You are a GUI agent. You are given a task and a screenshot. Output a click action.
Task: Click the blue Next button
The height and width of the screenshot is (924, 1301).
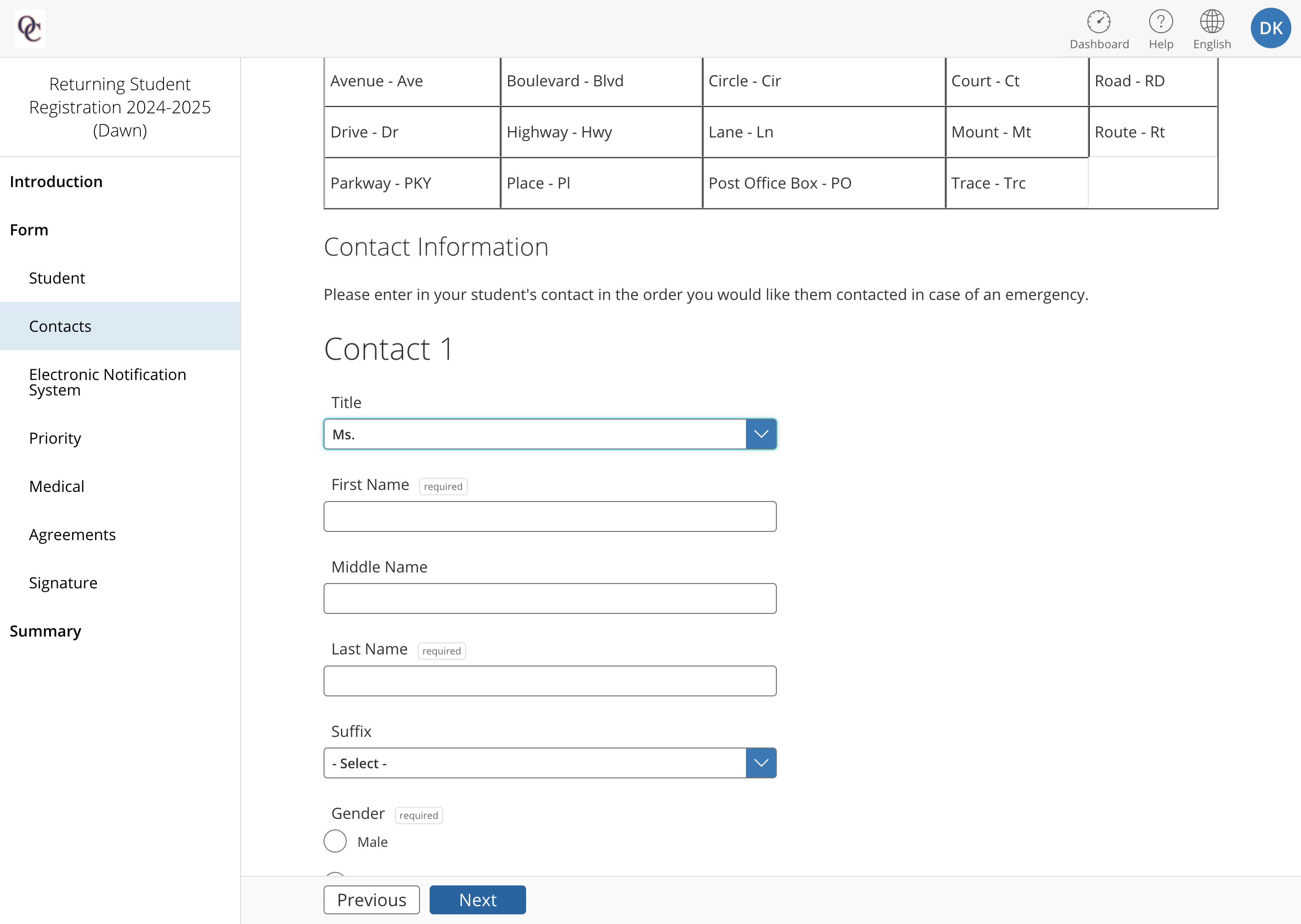477,899
